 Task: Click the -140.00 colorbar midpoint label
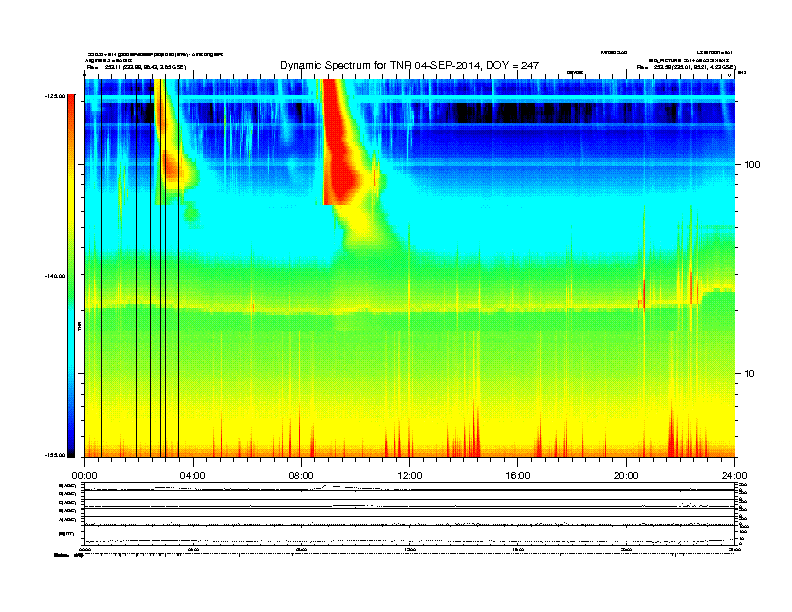pos(55,276)
